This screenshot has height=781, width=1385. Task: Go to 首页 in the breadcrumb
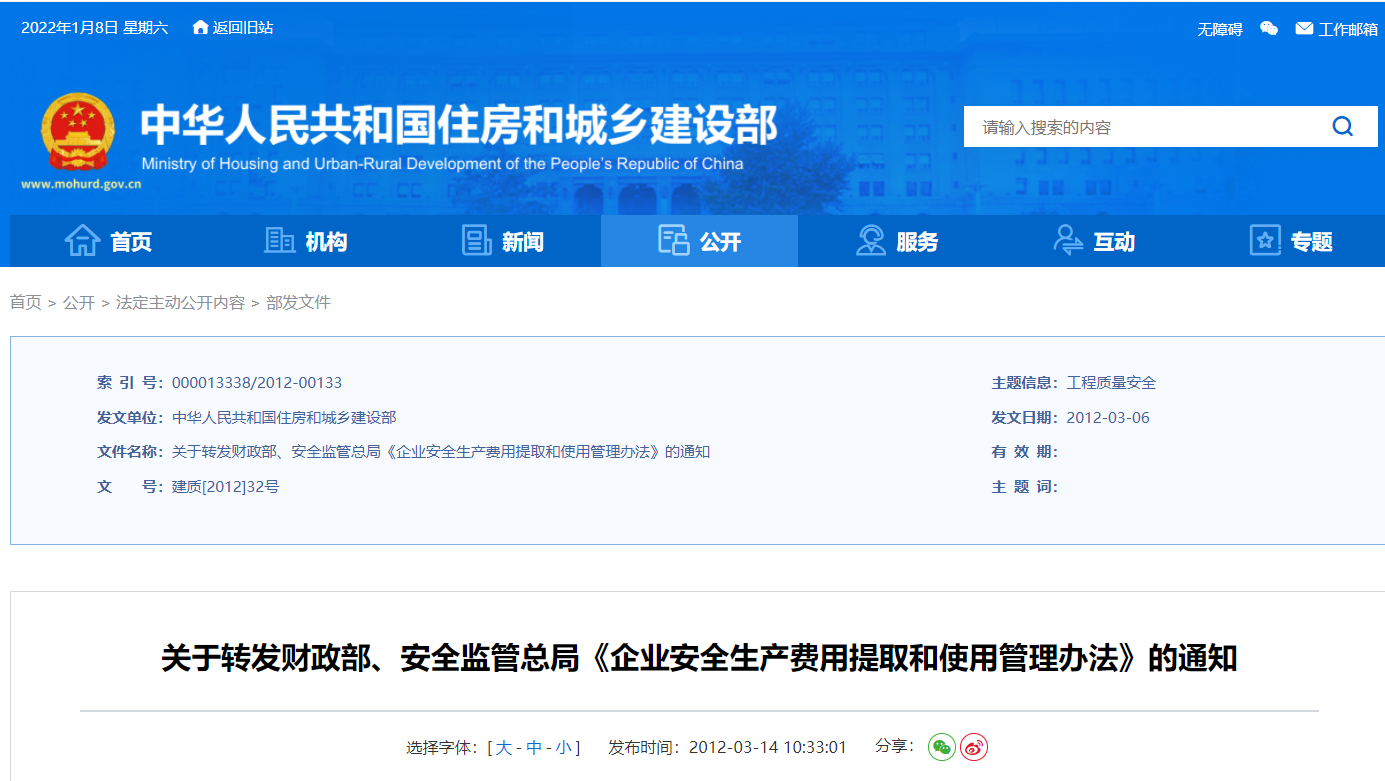point(26,302)
